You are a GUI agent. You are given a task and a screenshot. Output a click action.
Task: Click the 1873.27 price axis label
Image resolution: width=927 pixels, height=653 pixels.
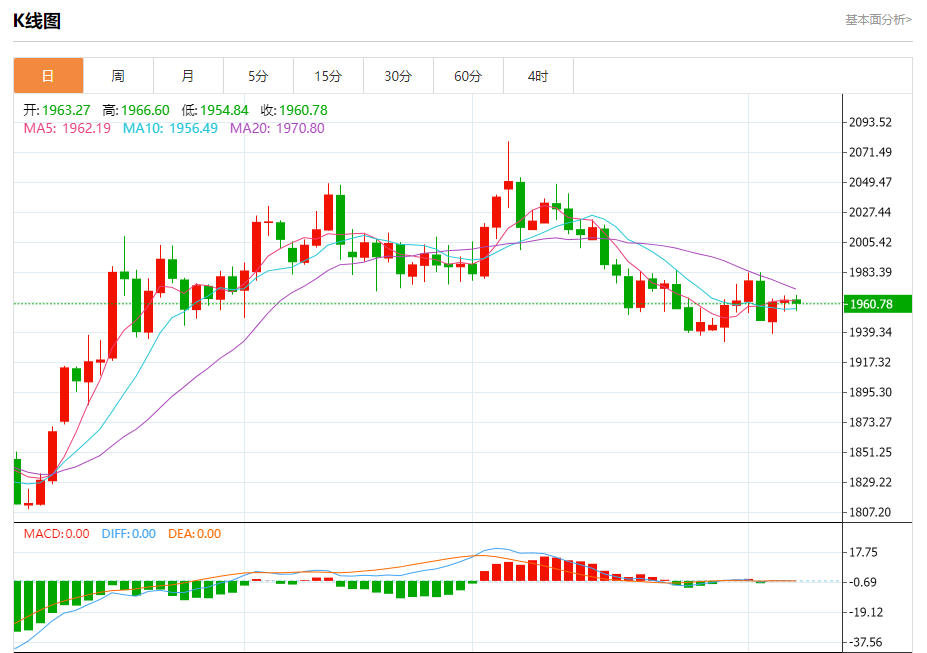point(870,423)
